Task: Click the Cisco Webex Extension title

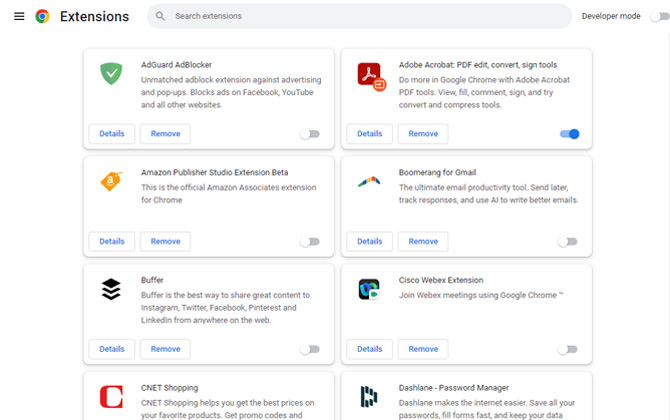Action: click(x=441, y=280)
